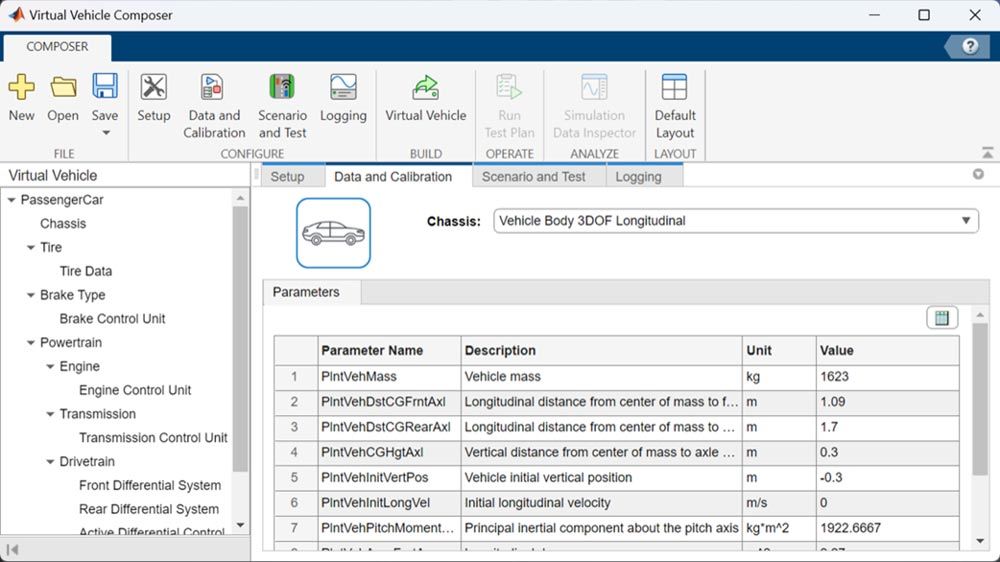Open the panel actions circle button
1000x562 pixels.
978,174
